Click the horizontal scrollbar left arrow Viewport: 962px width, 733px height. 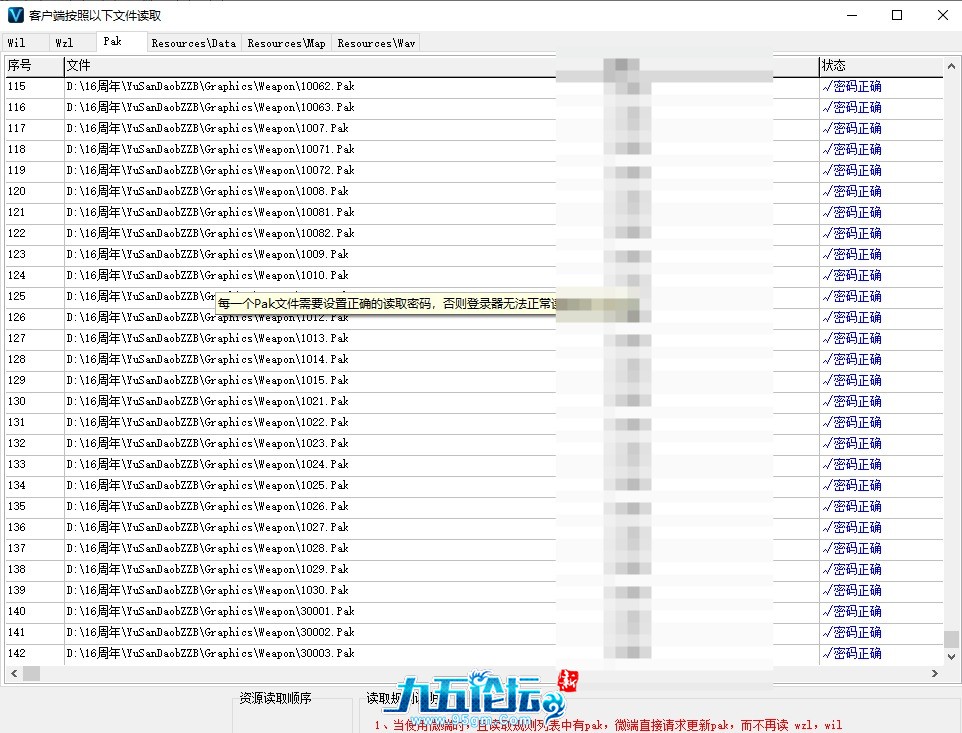[x=14, y=674]
